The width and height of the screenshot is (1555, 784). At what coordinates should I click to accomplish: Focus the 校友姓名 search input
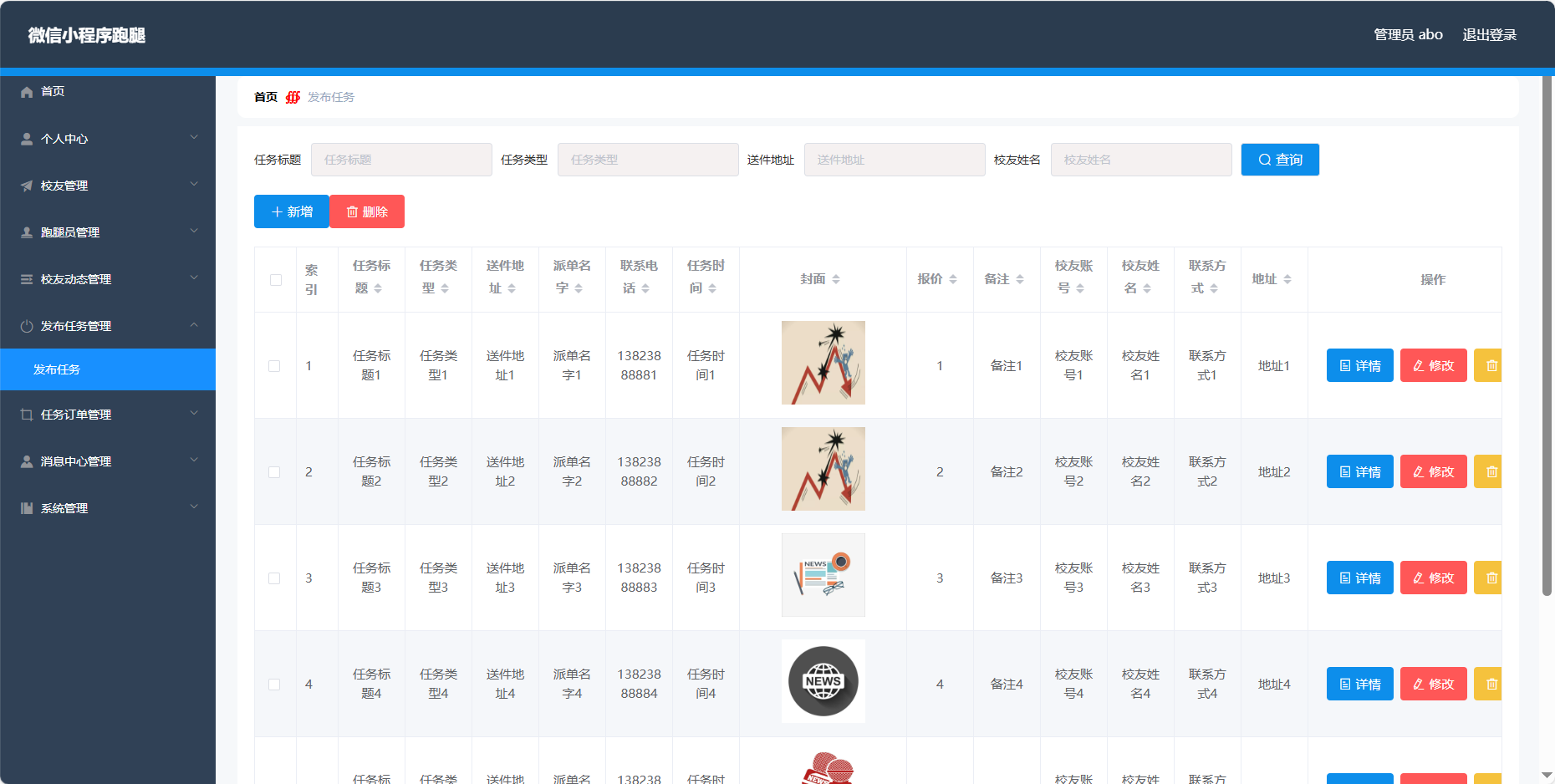coord(1141,160)
